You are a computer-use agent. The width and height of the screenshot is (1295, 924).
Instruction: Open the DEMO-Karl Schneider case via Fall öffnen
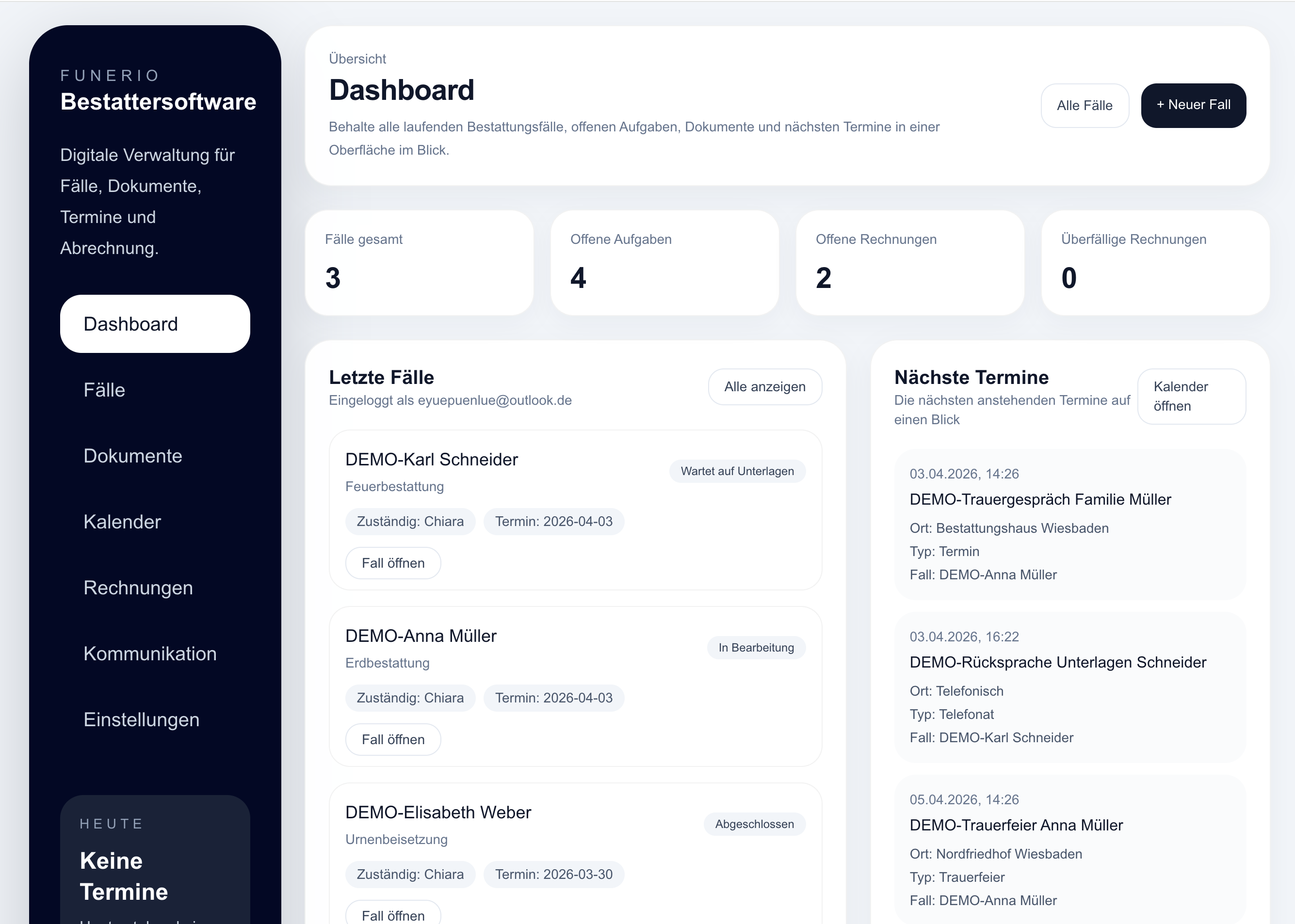[x=393, y=563]
